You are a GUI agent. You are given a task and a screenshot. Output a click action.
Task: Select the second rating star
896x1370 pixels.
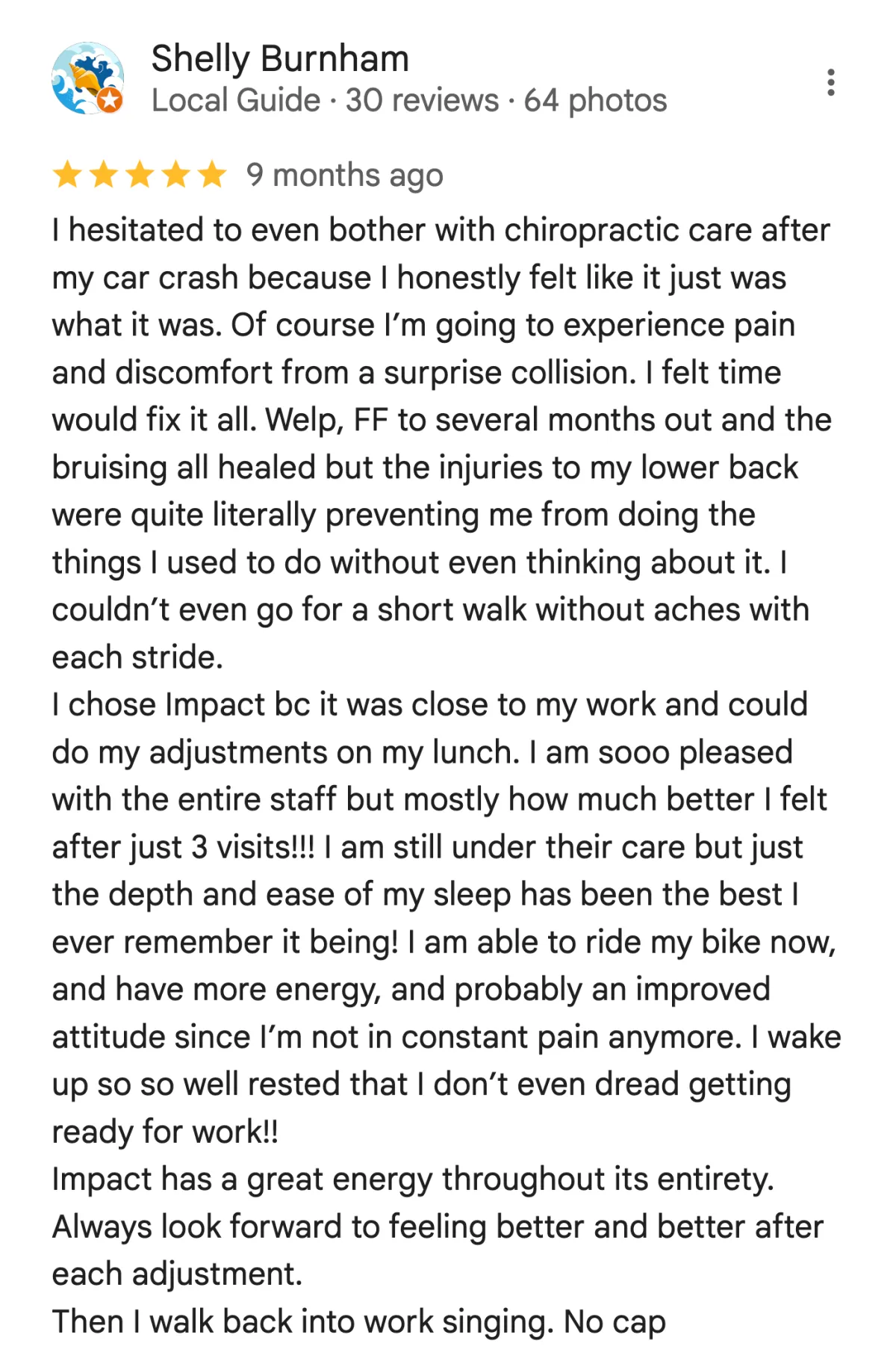[x=103, y=175]
